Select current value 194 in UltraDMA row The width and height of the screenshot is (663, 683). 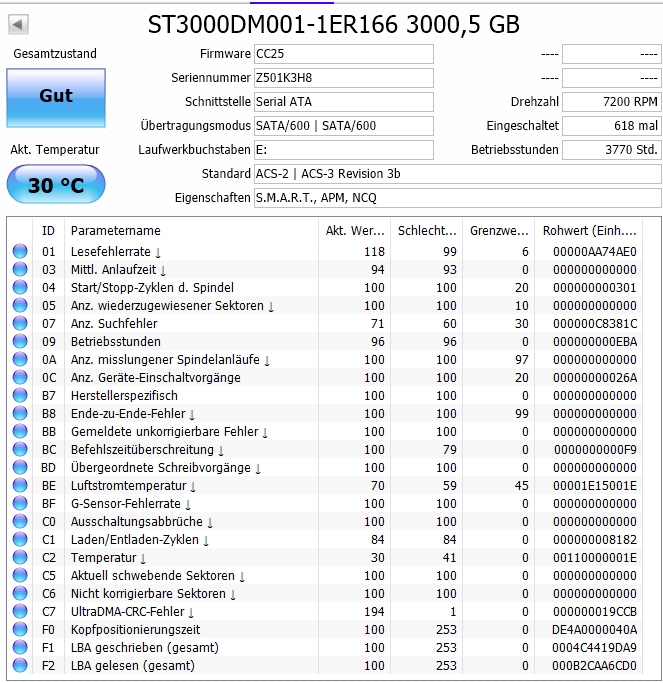pyautogui.click(x=374, y=612)
